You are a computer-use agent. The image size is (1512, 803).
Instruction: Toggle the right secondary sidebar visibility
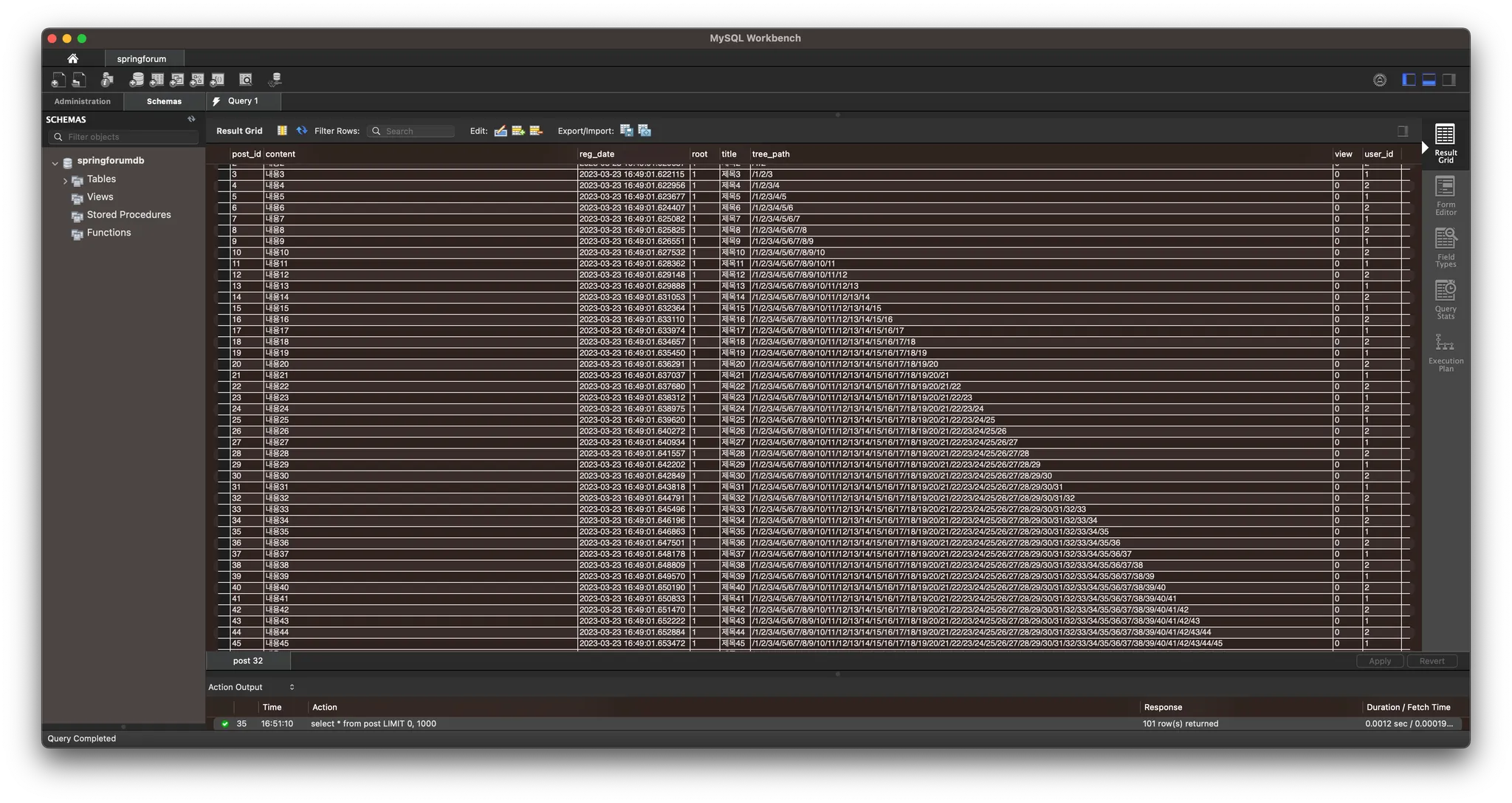pyautogui.click(x=1449, y=80)
